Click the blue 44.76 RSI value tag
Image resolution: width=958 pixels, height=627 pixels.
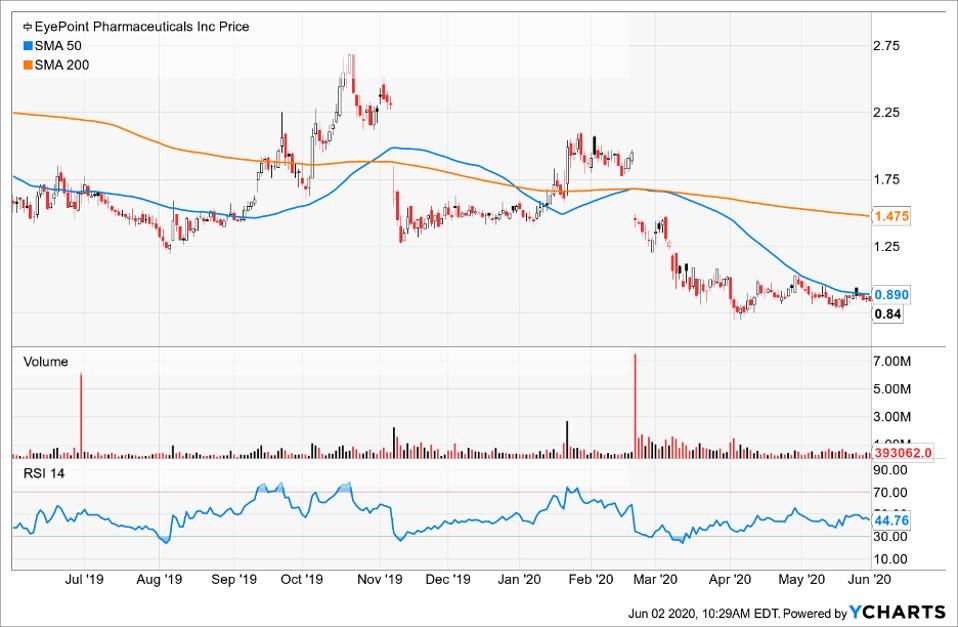tap(891, 520)
